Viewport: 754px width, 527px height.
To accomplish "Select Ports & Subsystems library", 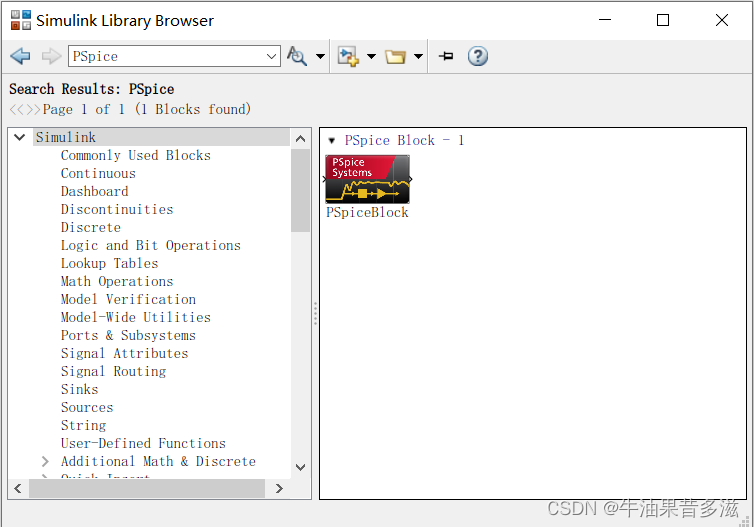I will coord(128,335).
